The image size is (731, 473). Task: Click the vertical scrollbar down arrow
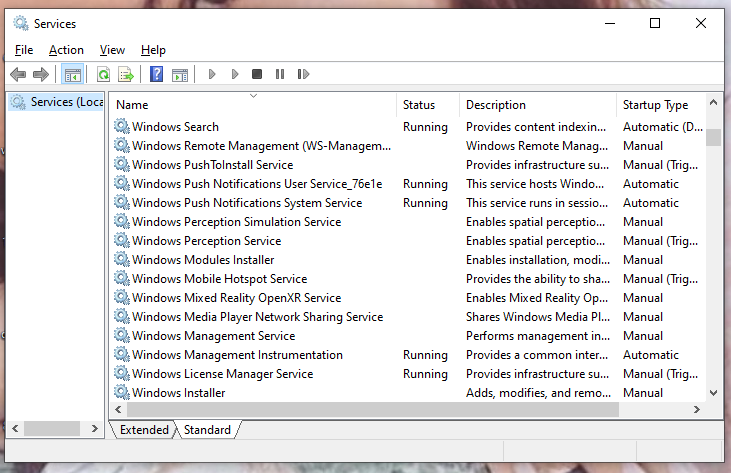(x=713, y=393)
